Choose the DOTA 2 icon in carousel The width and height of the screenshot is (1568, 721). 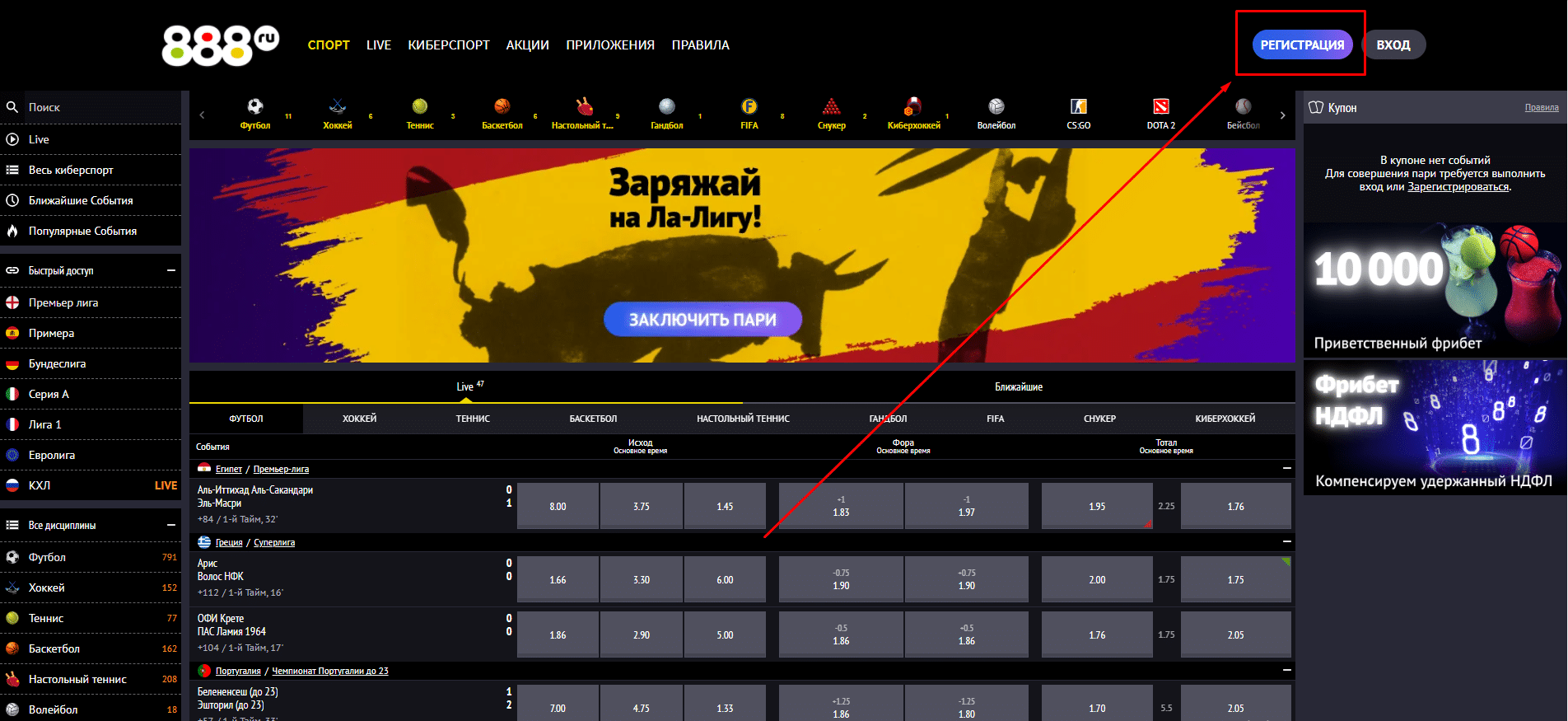(x=1161, y=107)
